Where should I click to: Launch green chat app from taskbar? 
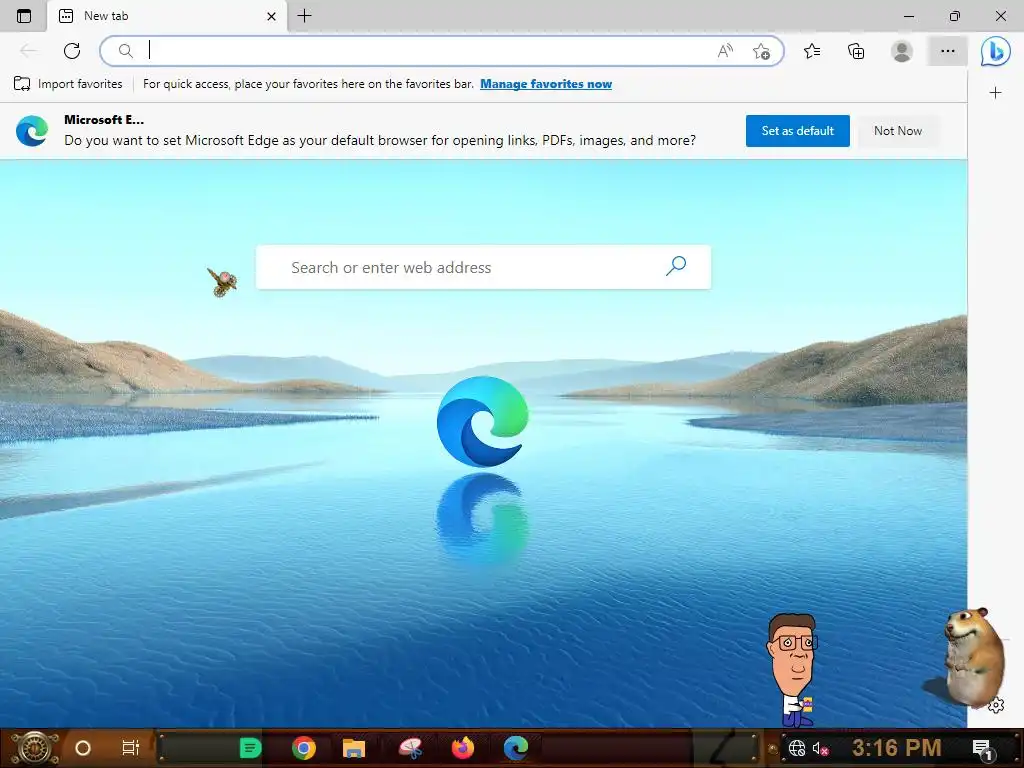(250, 748)
